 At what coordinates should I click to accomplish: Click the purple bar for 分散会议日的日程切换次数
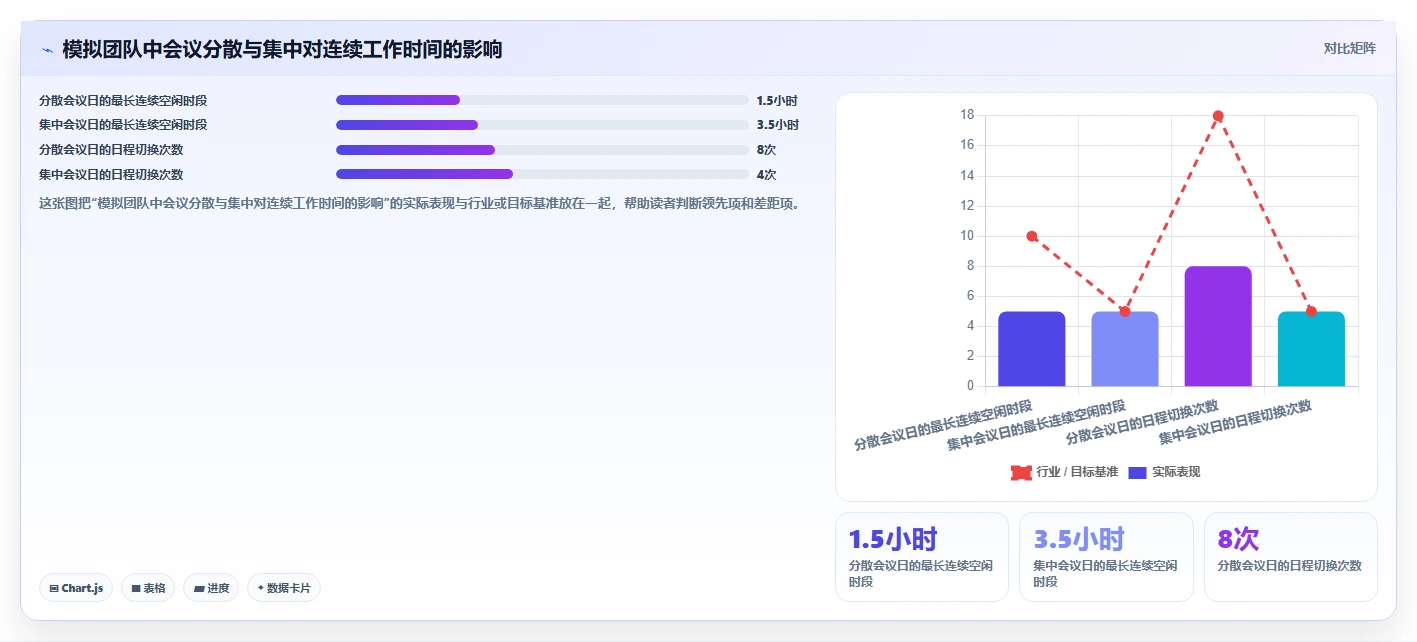(1217, 326)
